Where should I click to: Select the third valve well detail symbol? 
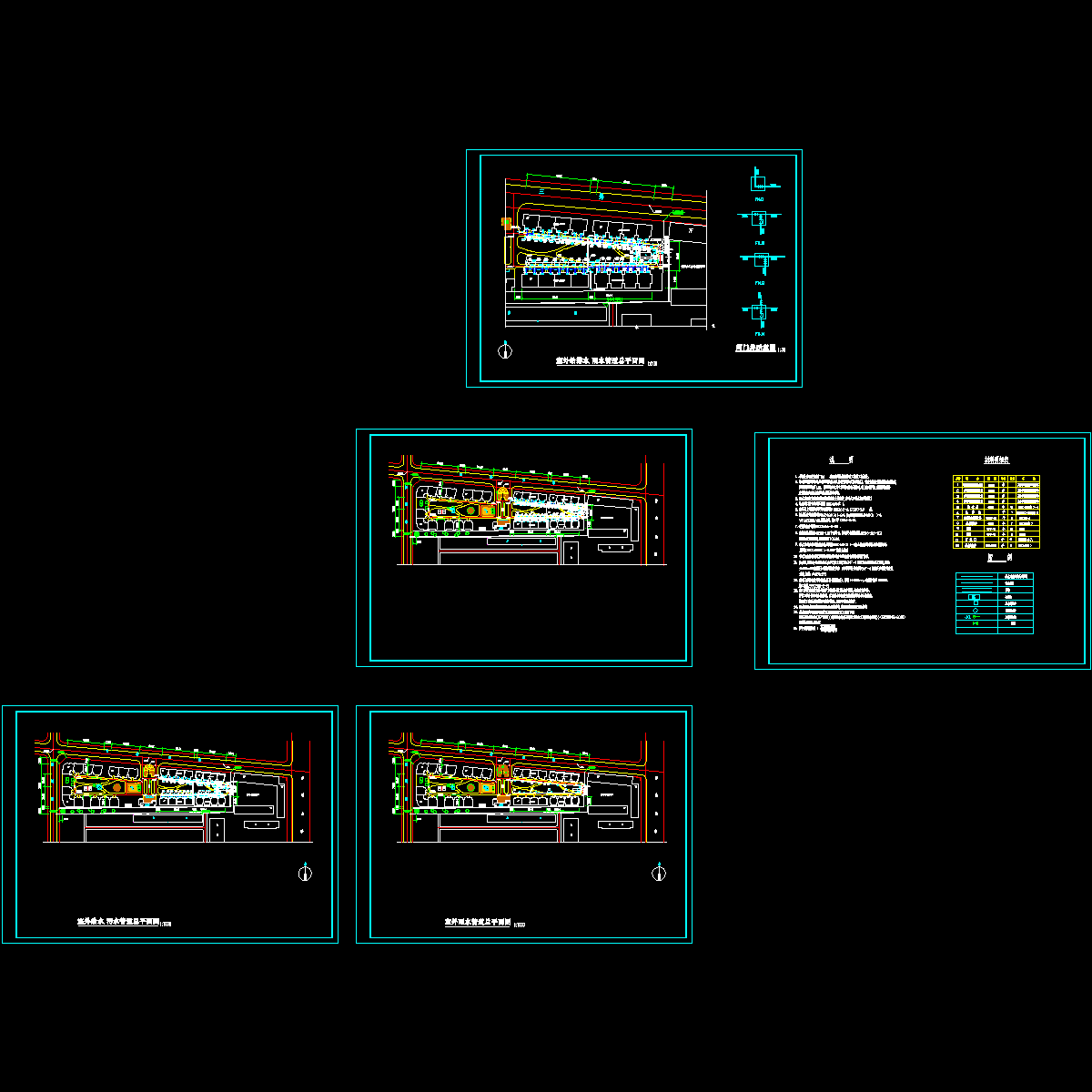click(x=759, y=261)
